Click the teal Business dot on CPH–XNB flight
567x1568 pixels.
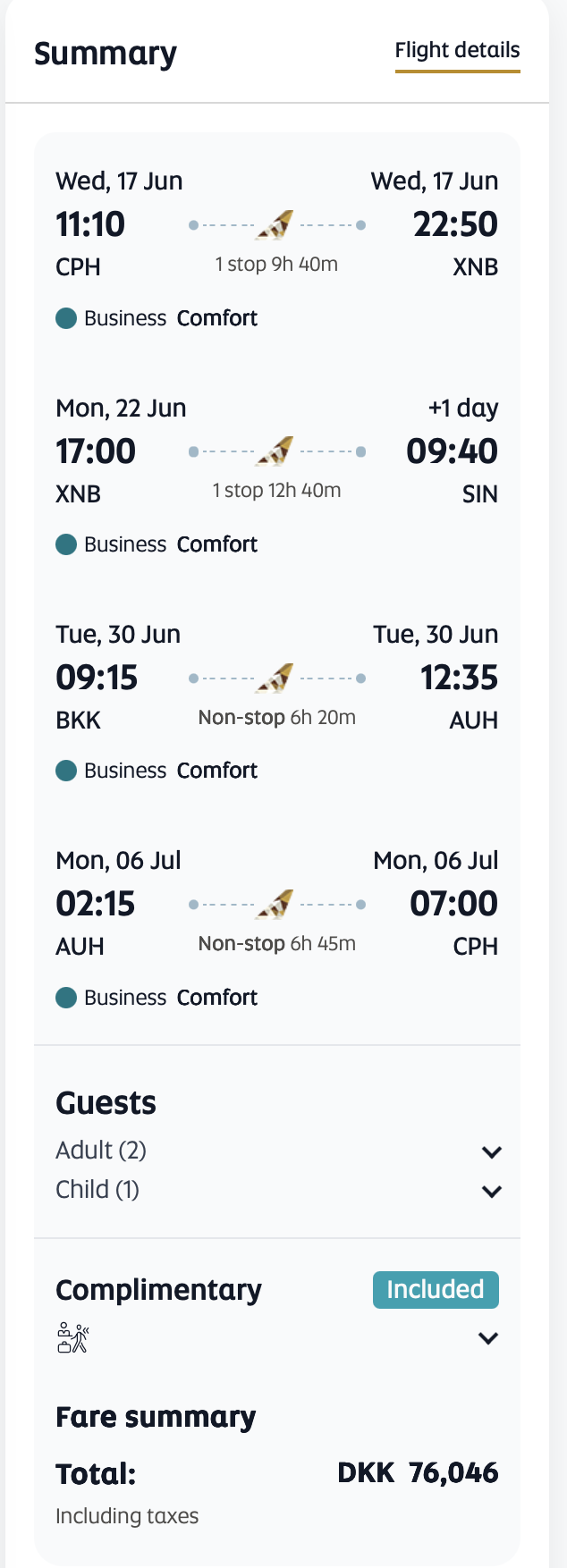click(66, 318)
